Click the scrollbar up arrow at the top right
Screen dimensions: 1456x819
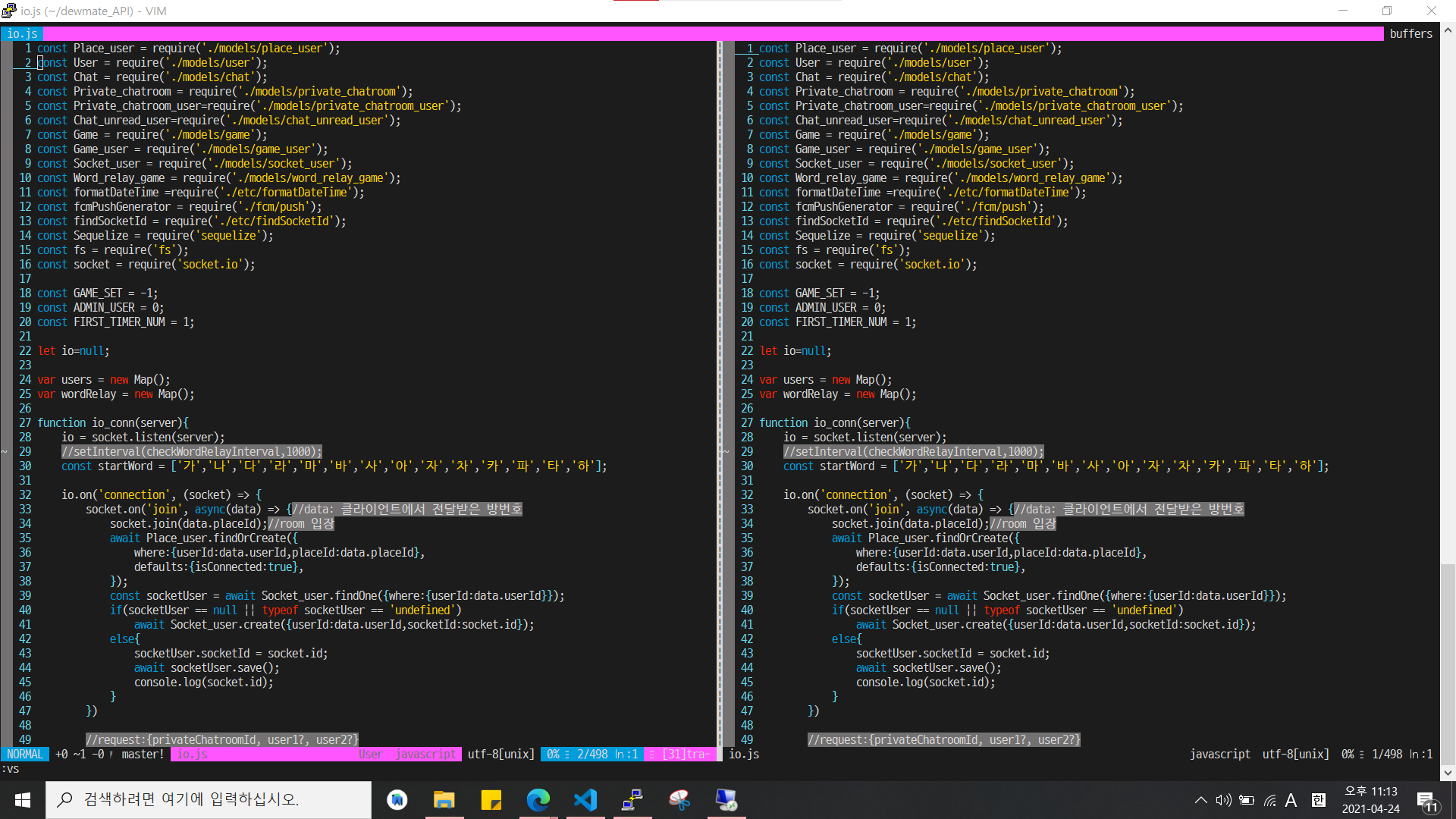(1448, 31)
